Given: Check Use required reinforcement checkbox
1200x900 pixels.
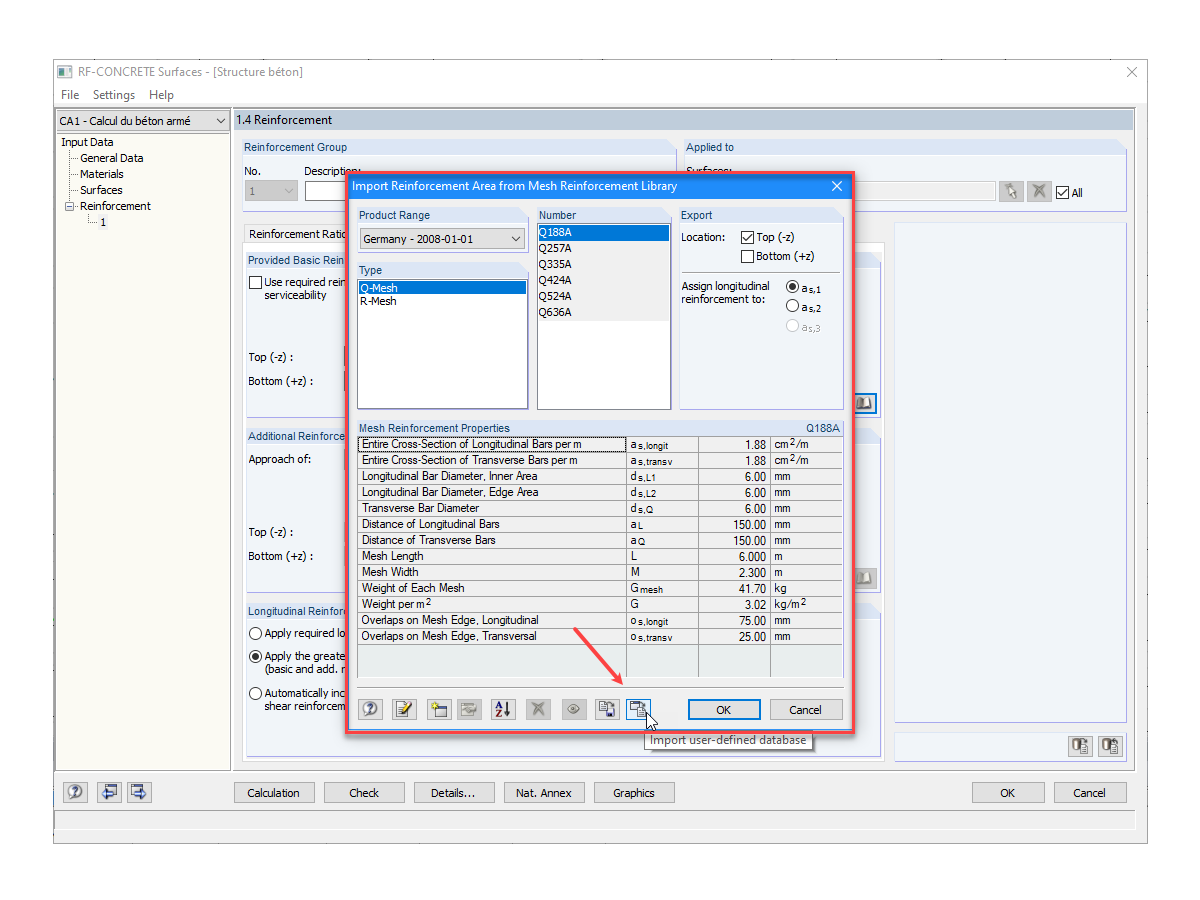Looking at the screenshot, I should [256, 283].
